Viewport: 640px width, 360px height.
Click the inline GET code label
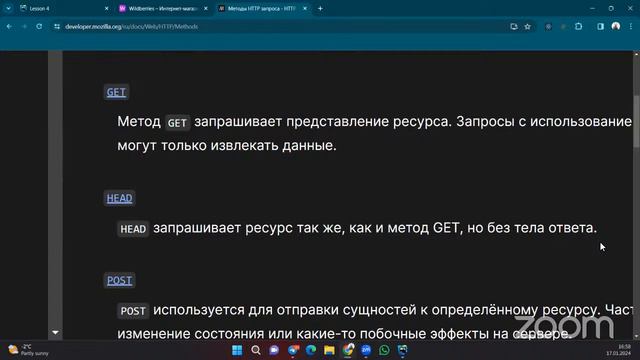pos(177,122)
